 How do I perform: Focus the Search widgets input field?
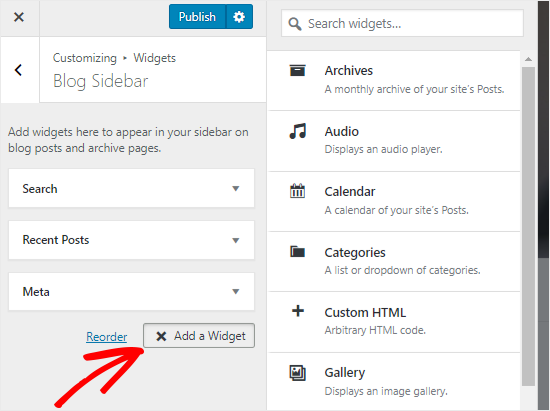pyautogui.click(x=402, y=23)
